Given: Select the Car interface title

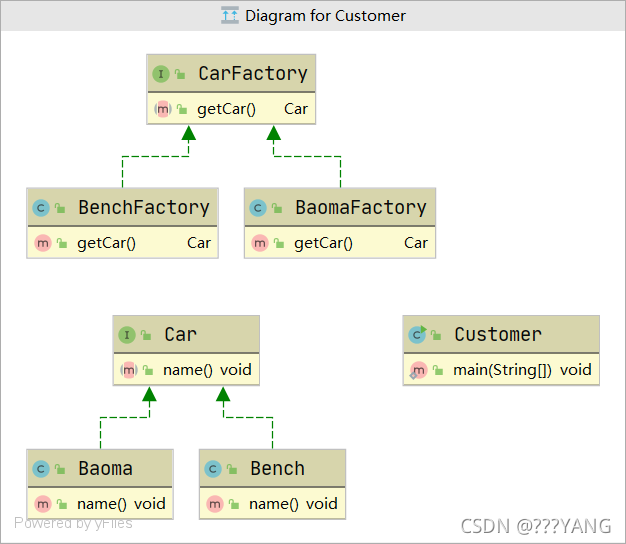Looking at the screenshot, I should (x=180, y=334).
